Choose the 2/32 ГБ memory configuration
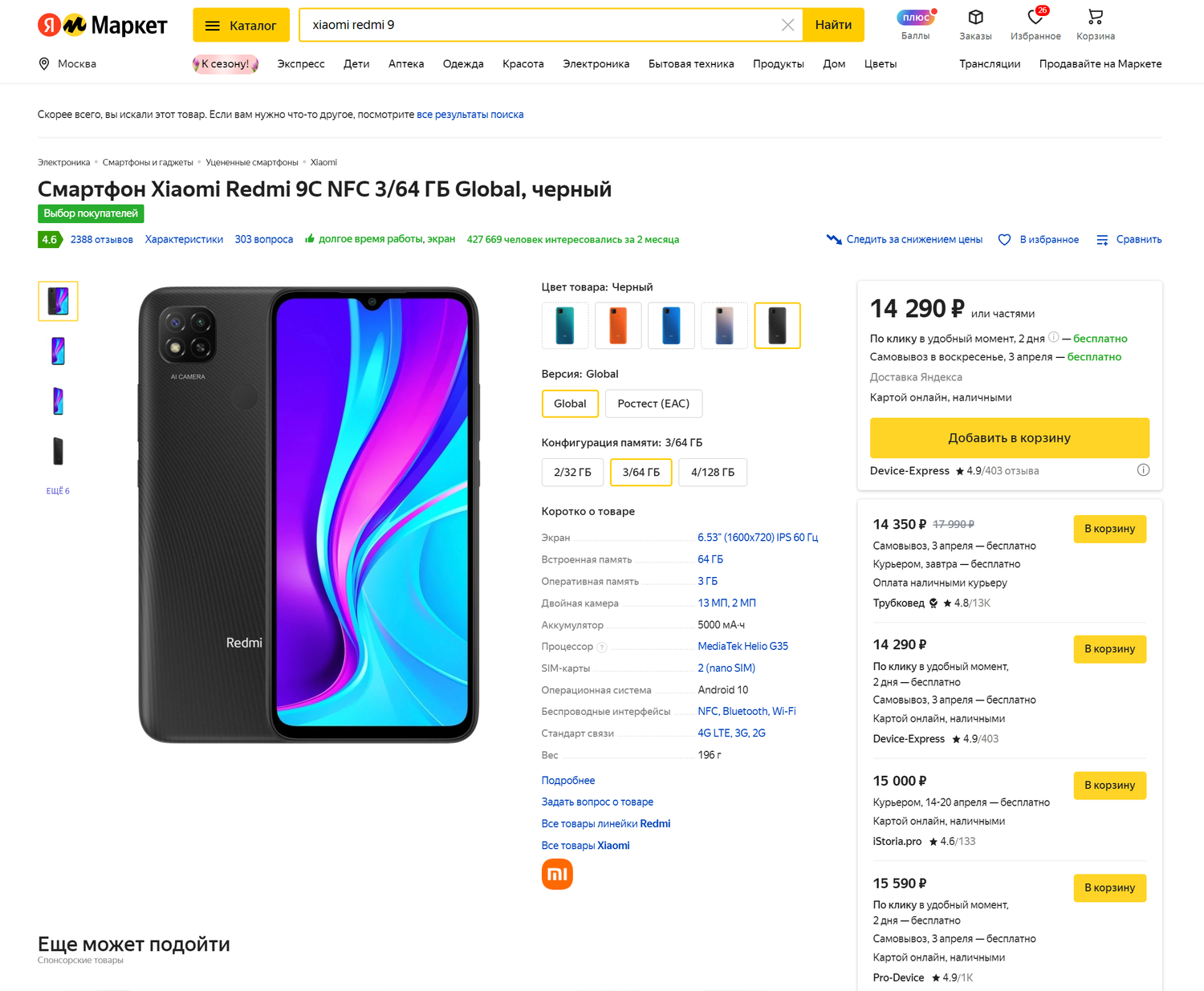 [572, 472]
